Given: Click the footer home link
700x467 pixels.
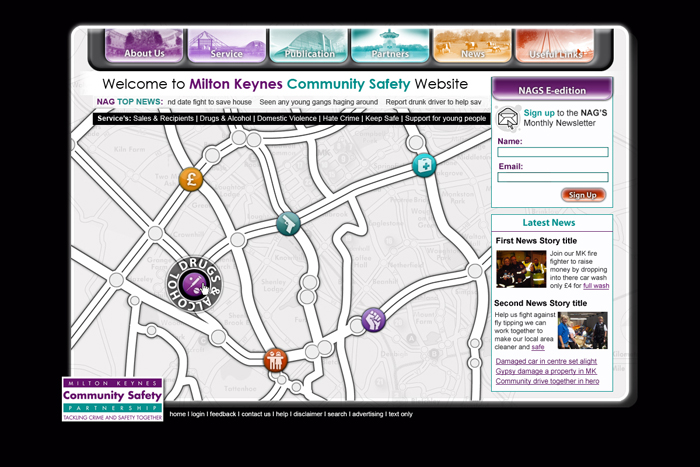Looking at the screenshot, I should [177, 414].
